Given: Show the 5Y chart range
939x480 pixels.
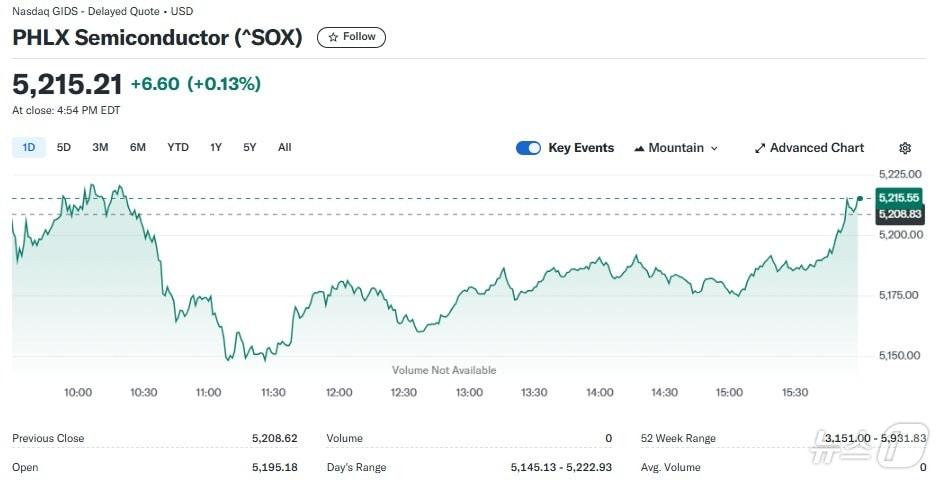Looking at the screenshot, I should pyautogui.click(x=250, y=147).
